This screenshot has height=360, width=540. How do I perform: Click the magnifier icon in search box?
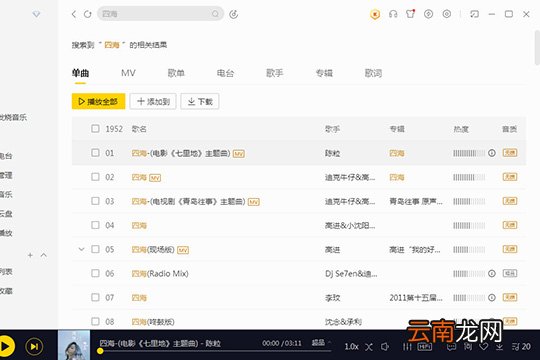pyautogui.click(x=215, y=14)
